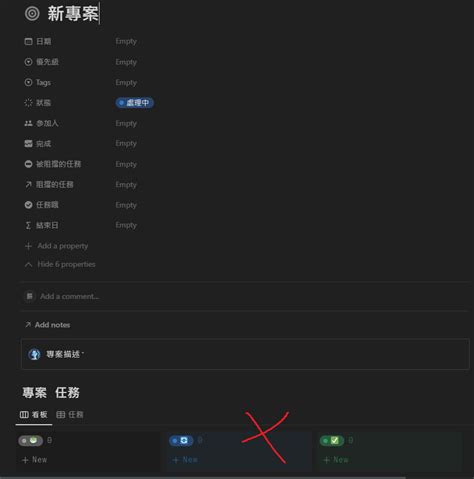The image size is (474, 479).
Task: Select the green checkmark status group pill
Action: (332, 441)
